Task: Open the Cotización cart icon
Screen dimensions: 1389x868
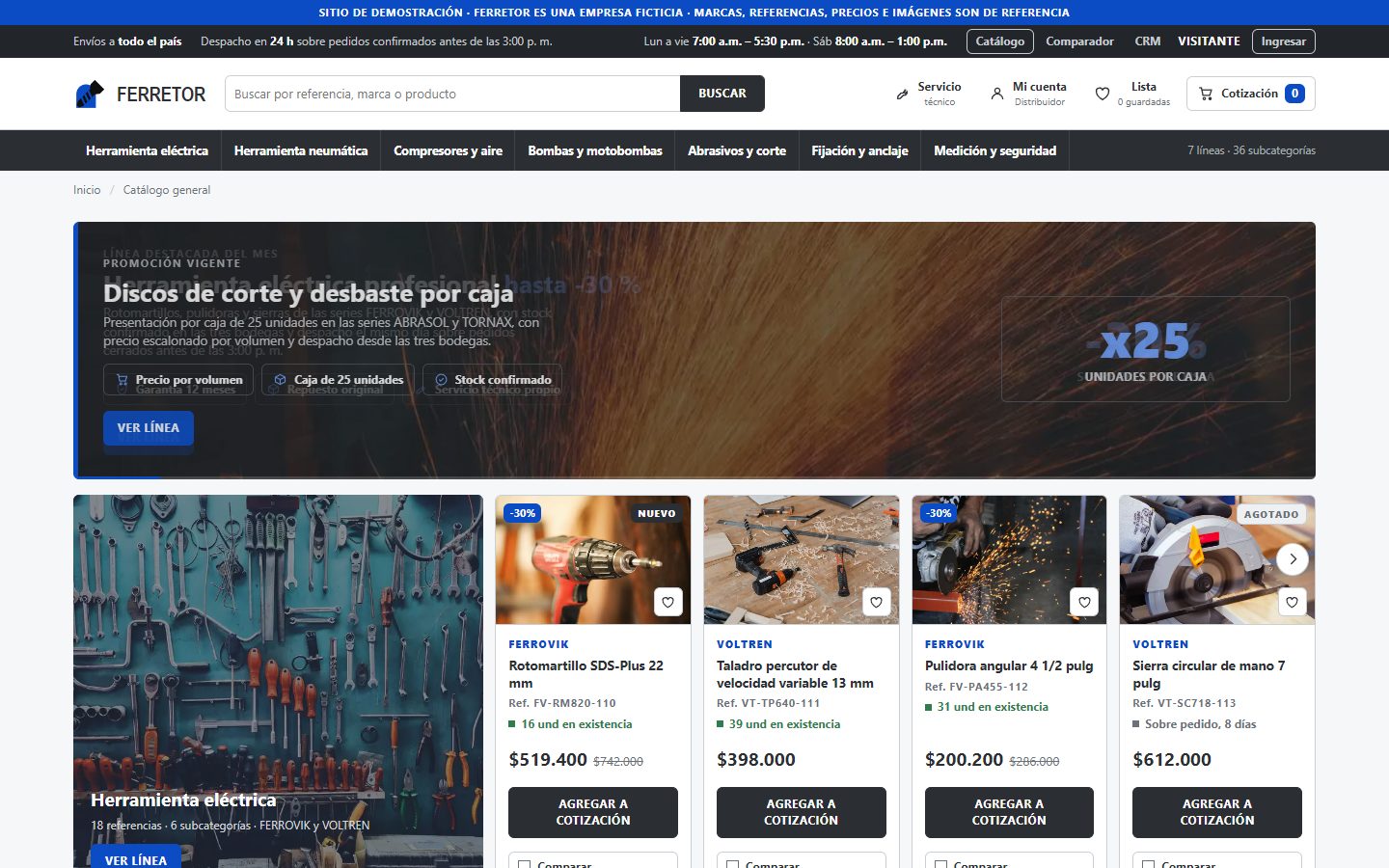Action: pos(1206,94)
